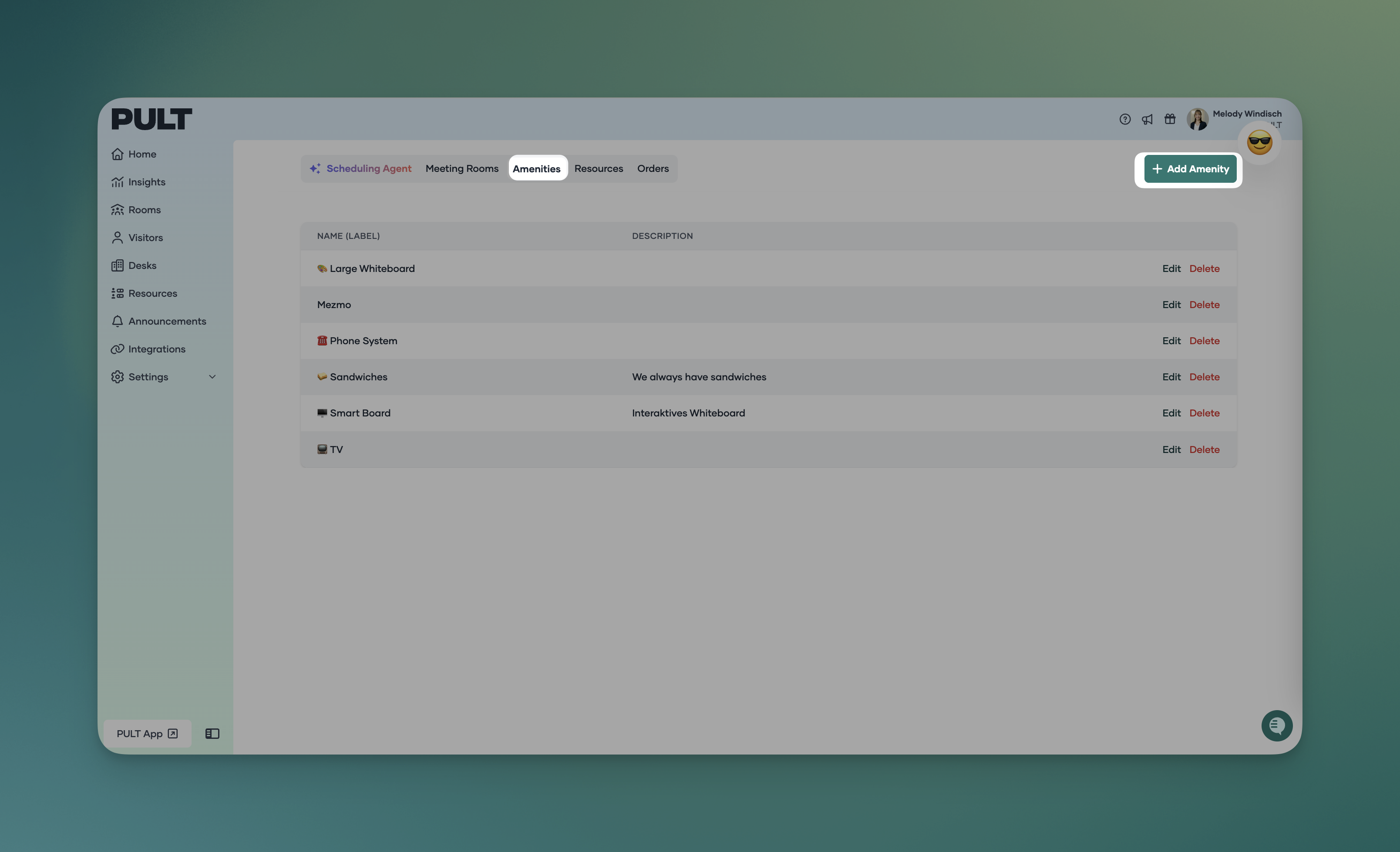The height and width of the screenshot is (852, 1400).
Task: Delete the Sandwiches amenity
Action: point(1204,376)
